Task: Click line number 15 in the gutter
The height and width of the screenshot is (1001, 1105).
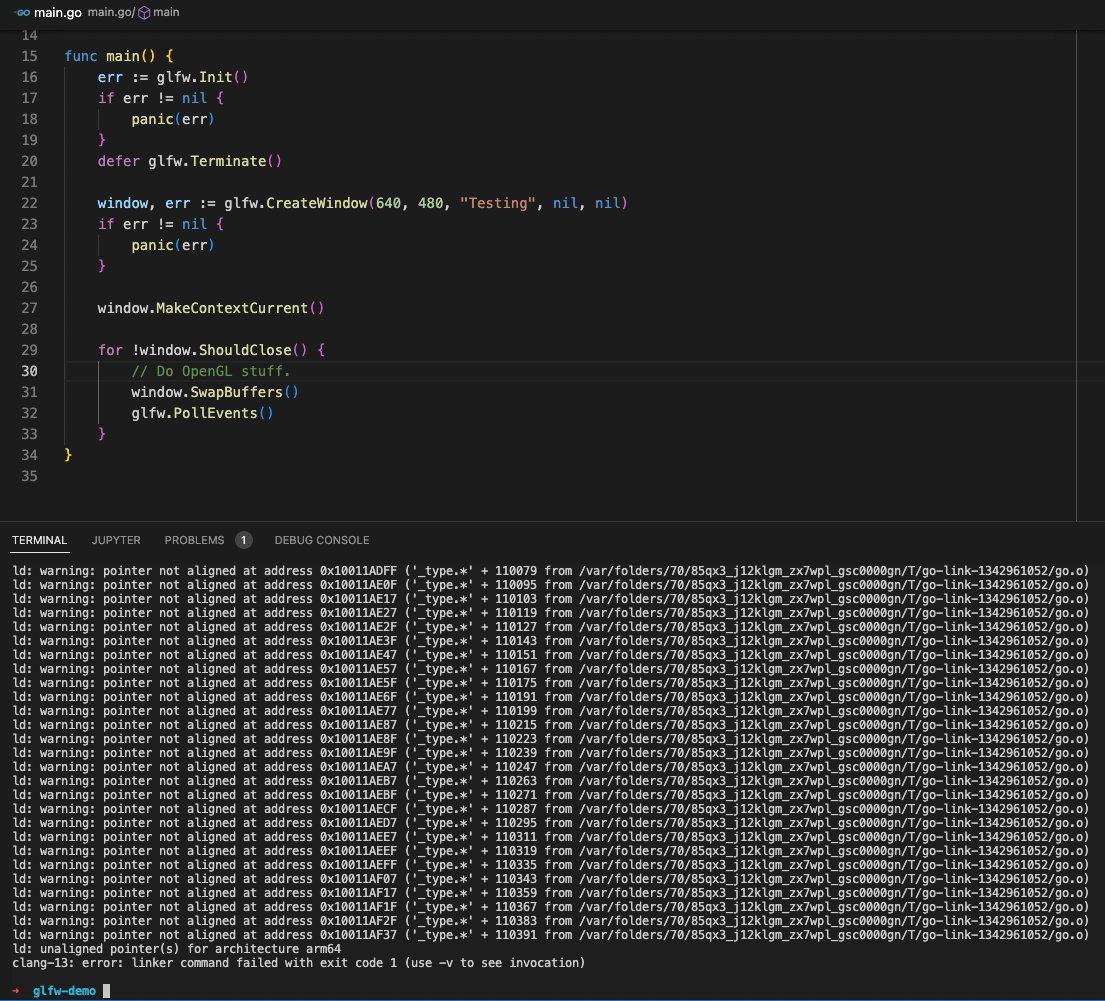Action: 30,56
